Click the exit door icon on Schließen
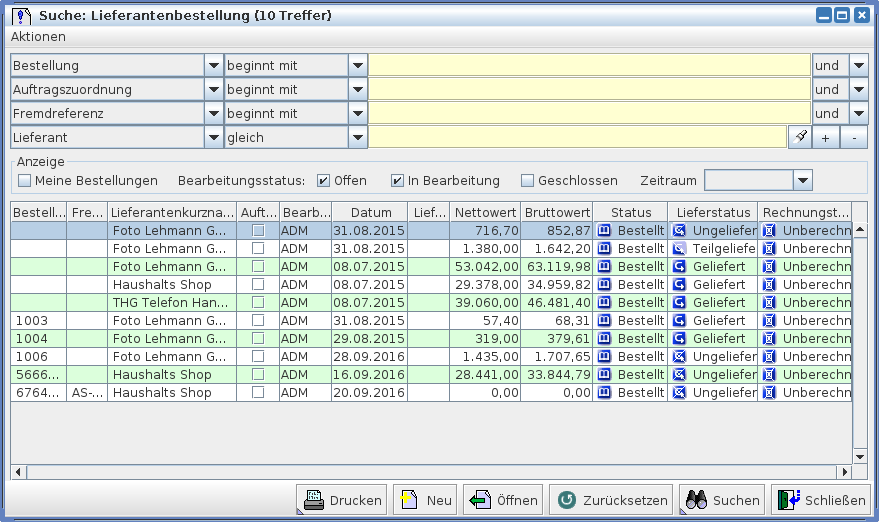The height and width of the screenshot is (522, 879). 788,500
